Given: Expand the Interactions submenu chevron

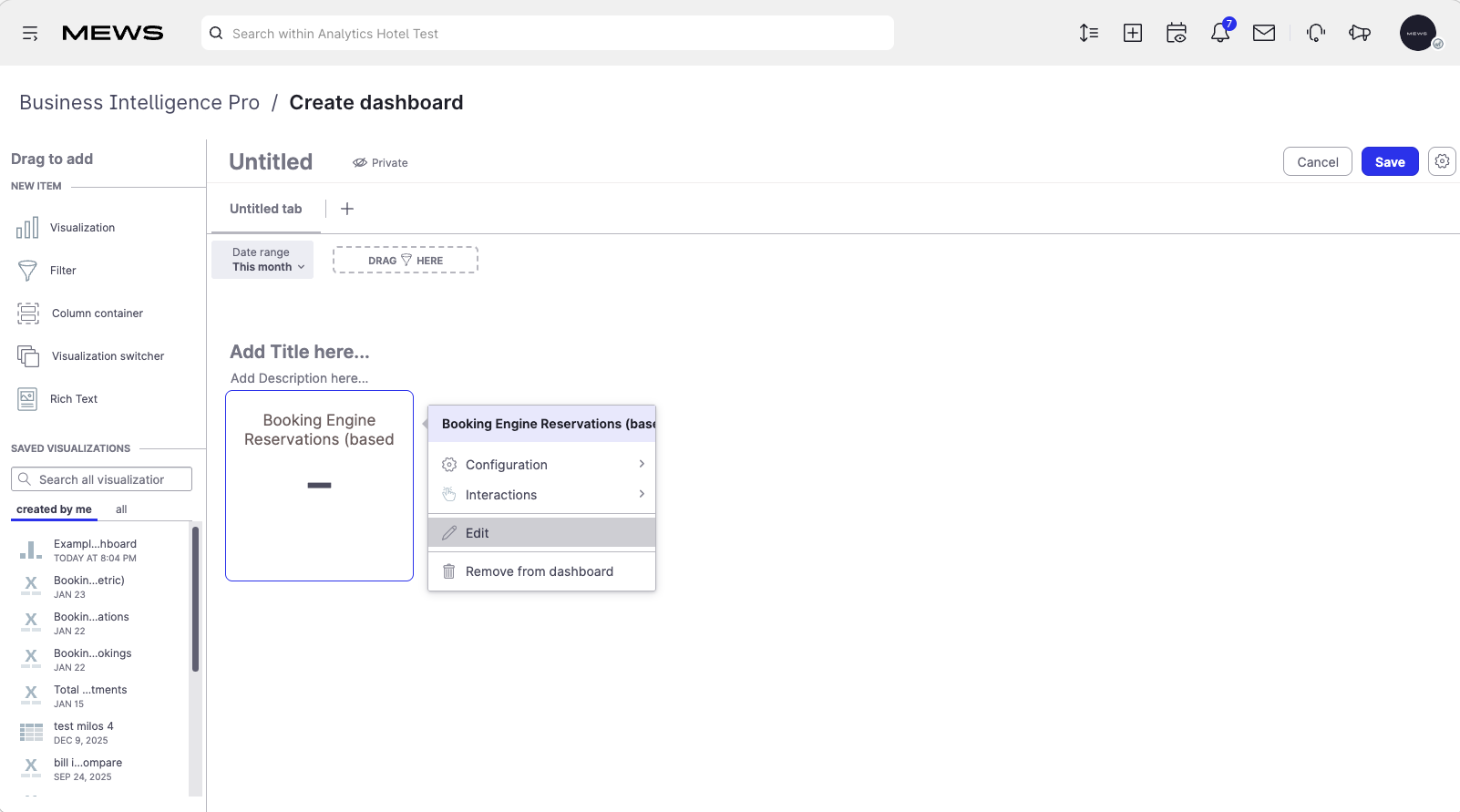Looking at the screenshot, I should coord(642,495).
